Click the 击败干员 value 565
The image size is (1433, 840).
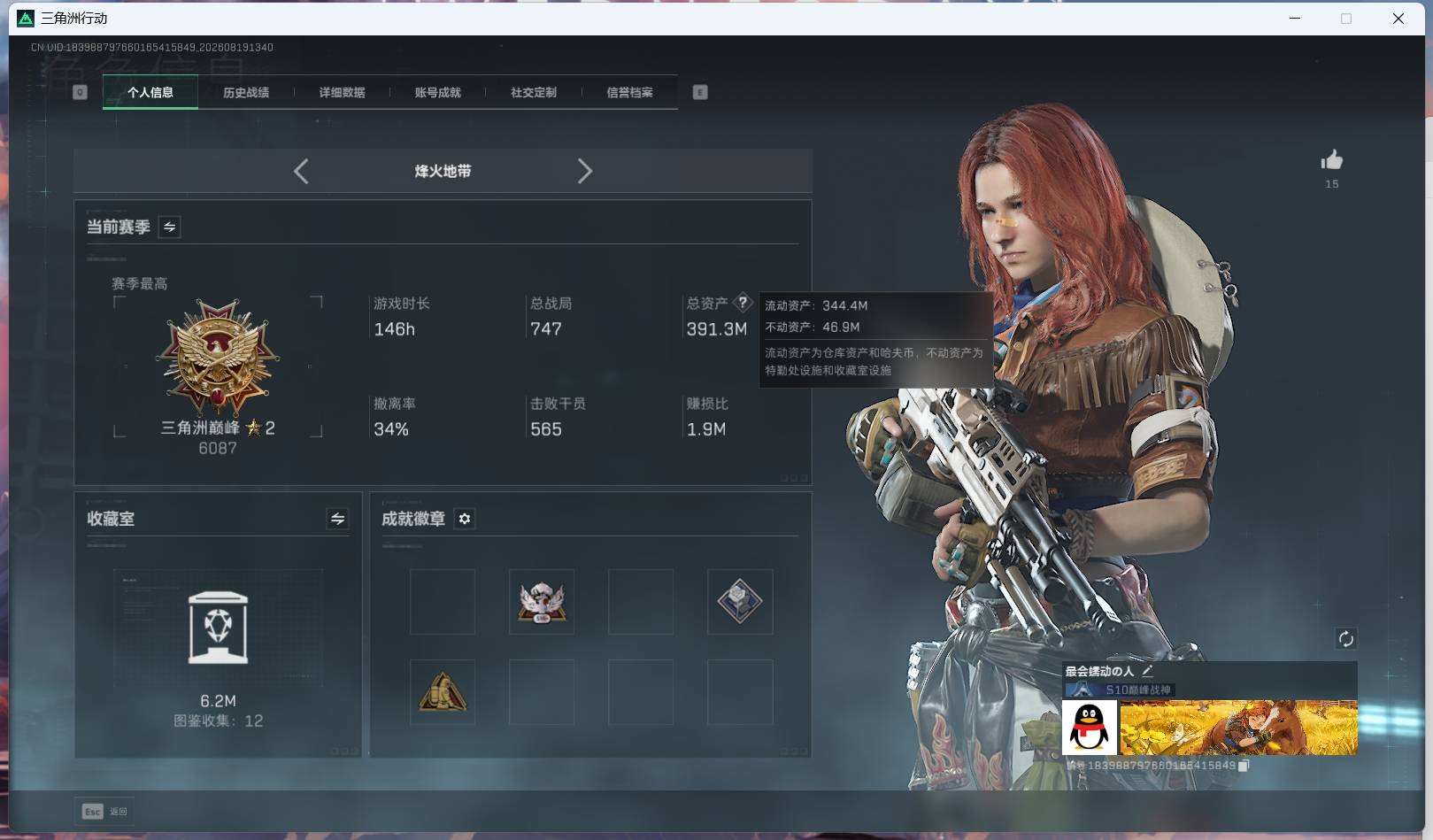(x=546, y=429)
